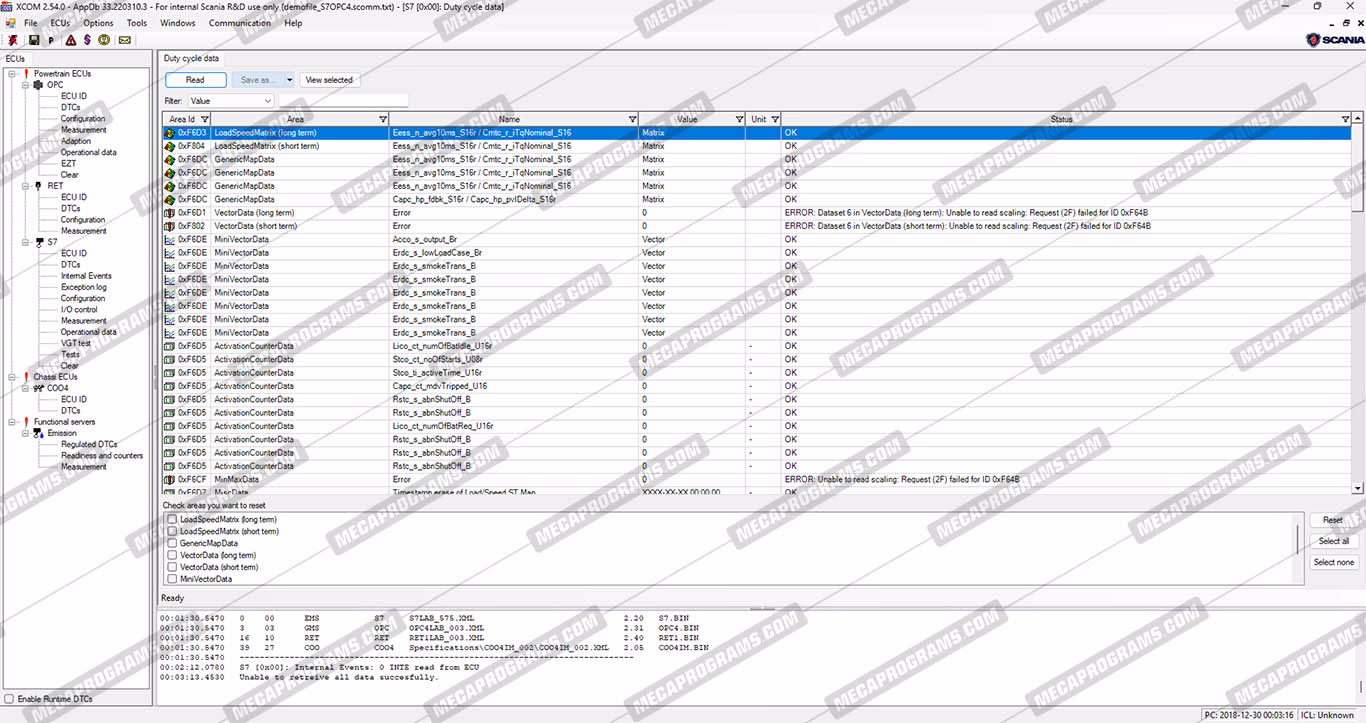Click the filter text input field
This screenshot has height=723, width=1366.
[x=343, y=101]
